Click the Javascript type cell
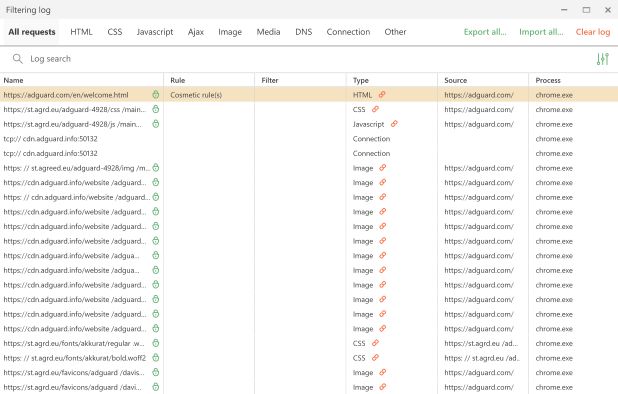618x394 pixels. 369,124
